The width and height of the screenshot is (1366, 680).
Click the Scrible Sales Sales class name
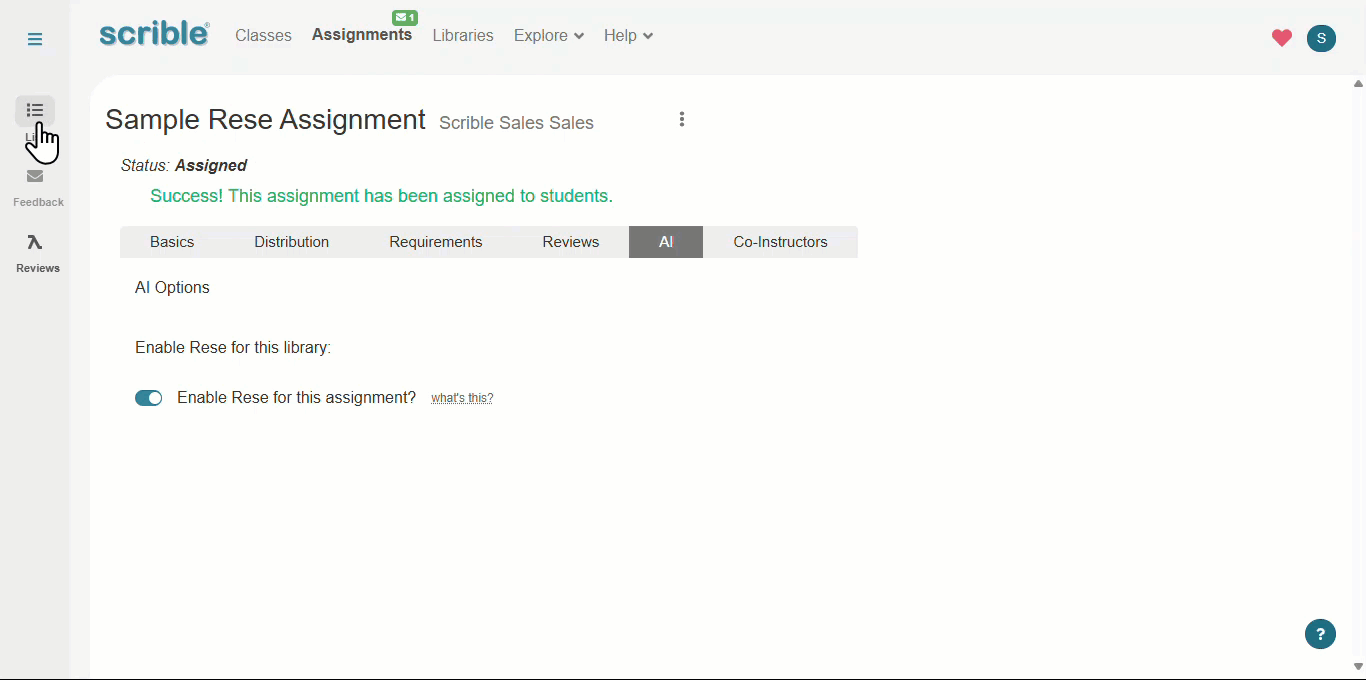516,123
